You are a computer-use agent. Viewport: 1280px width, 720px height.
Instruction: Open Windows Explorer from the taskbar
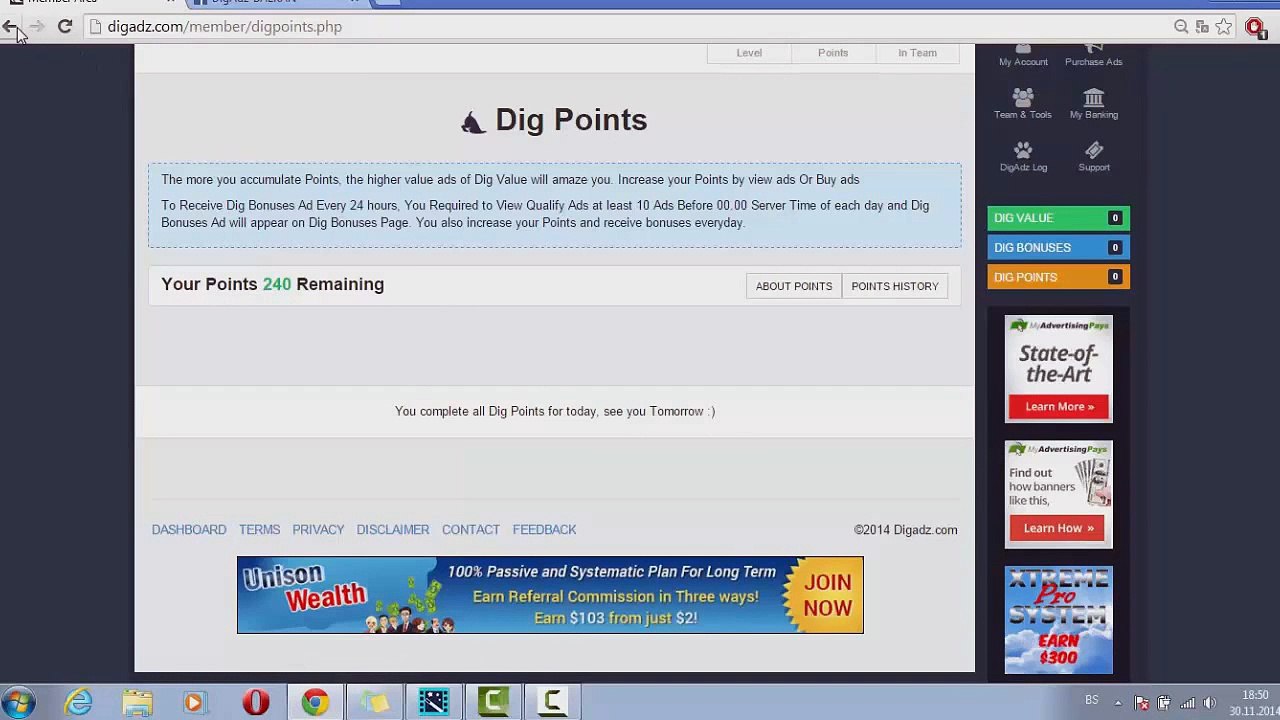tap(137, 702)
